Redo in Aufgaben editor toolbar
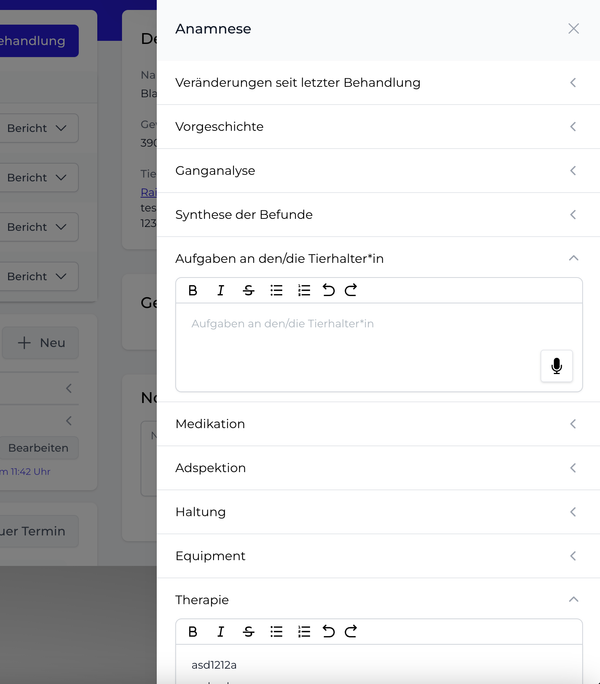This screenshot has height=684, width=600. coord(351,290)
